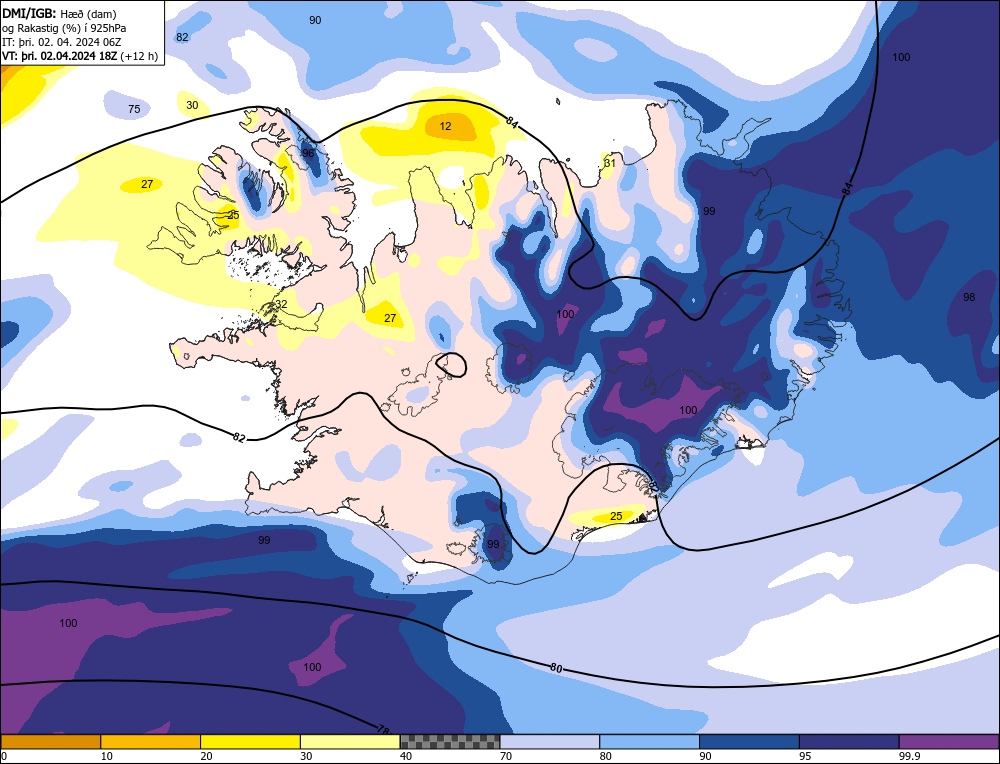Click the purple above-99.9 legend swatch
1000x764 pixels.
point(949,741)
